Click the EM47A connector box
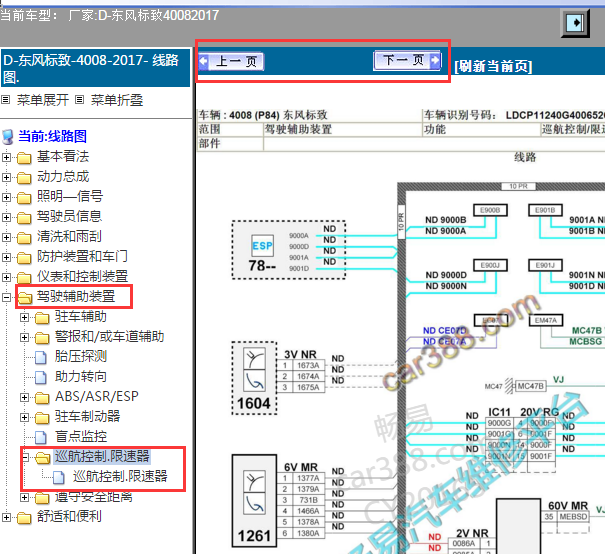 pos(546,320)
